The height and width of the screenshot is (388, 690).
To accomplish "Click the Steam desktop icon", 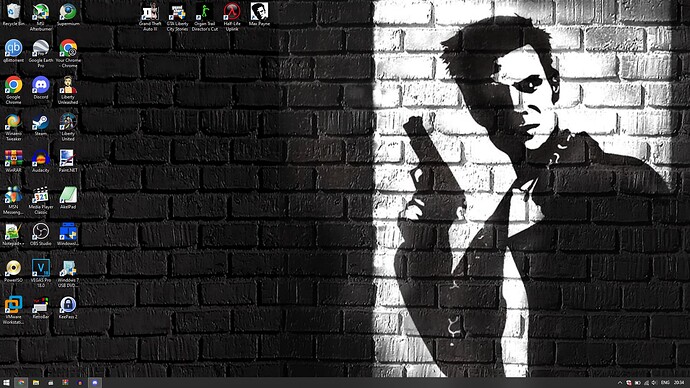I will [x=40, y=124].
